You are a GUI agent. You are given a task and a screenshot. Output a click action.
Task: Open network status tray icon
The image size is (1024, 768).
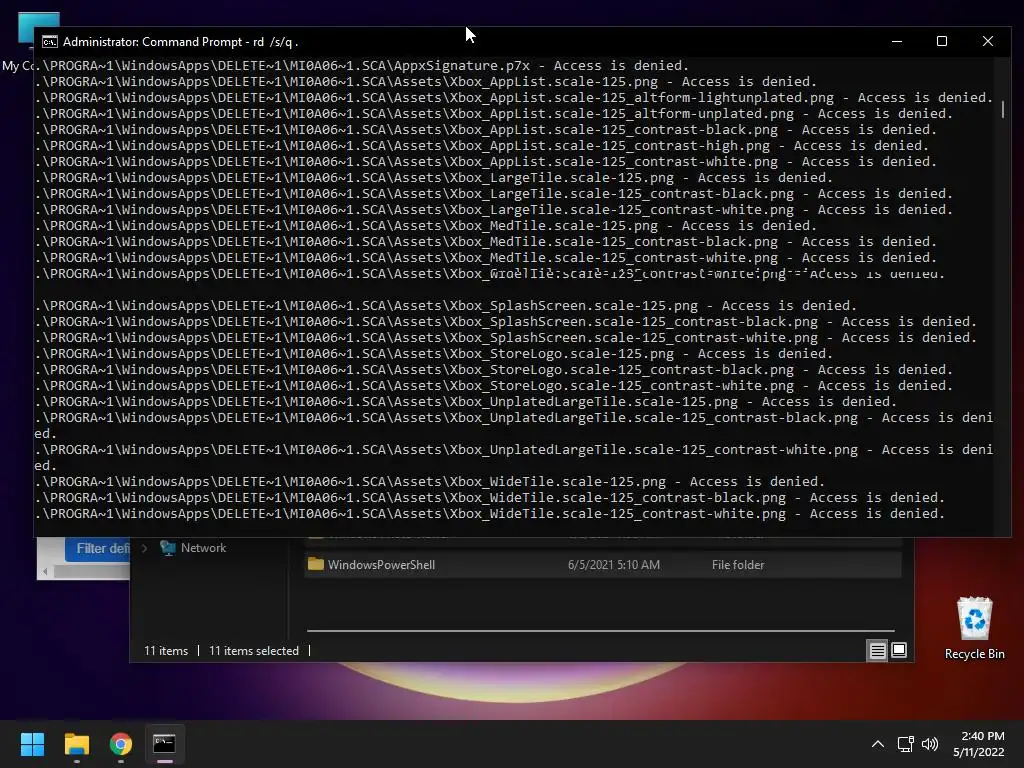[x=905, y=744]
